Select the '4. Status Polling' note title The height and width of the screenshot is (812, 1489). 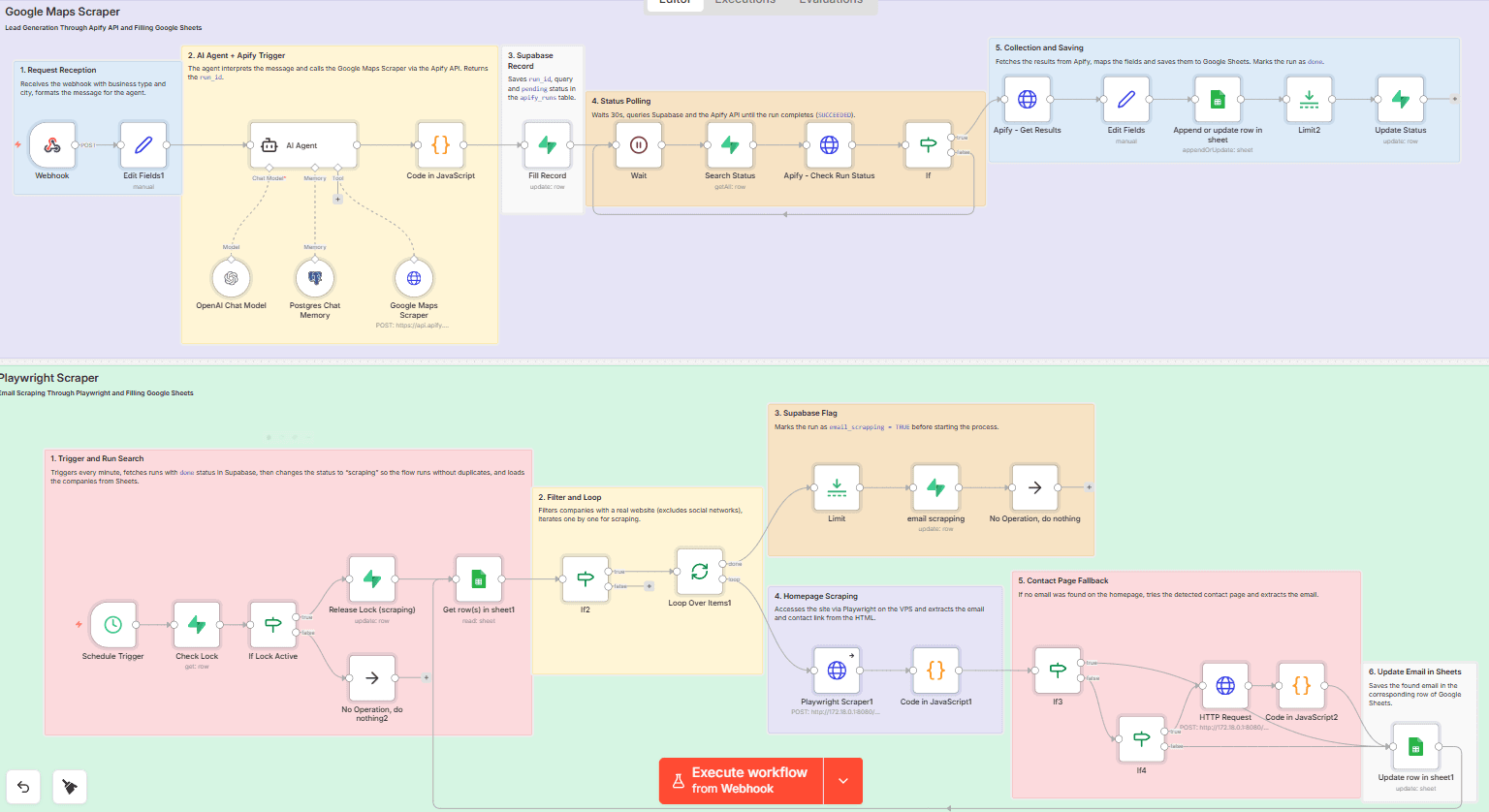(x=621, y=101)
